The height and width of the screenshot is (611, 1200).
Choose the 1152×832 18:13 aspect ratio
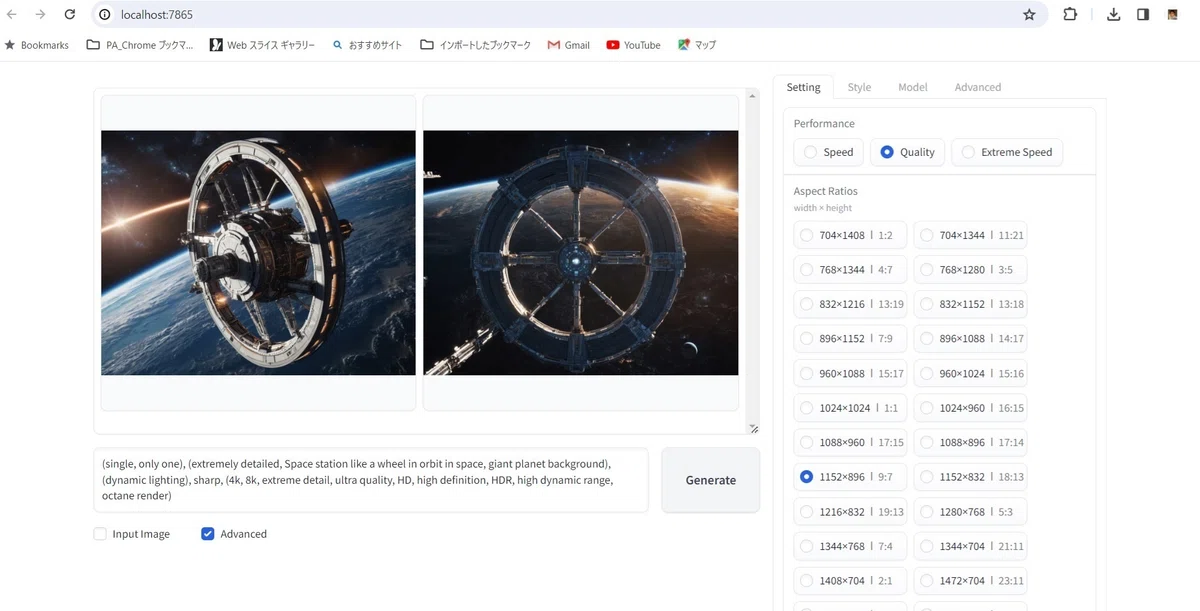tap(970, 477)
